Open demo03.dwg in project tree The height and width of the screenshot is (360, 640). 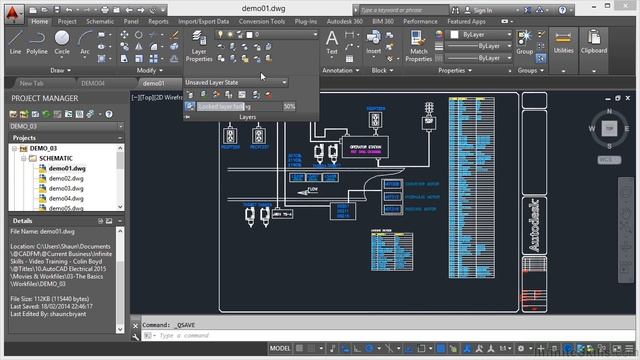tap(66, 189)
